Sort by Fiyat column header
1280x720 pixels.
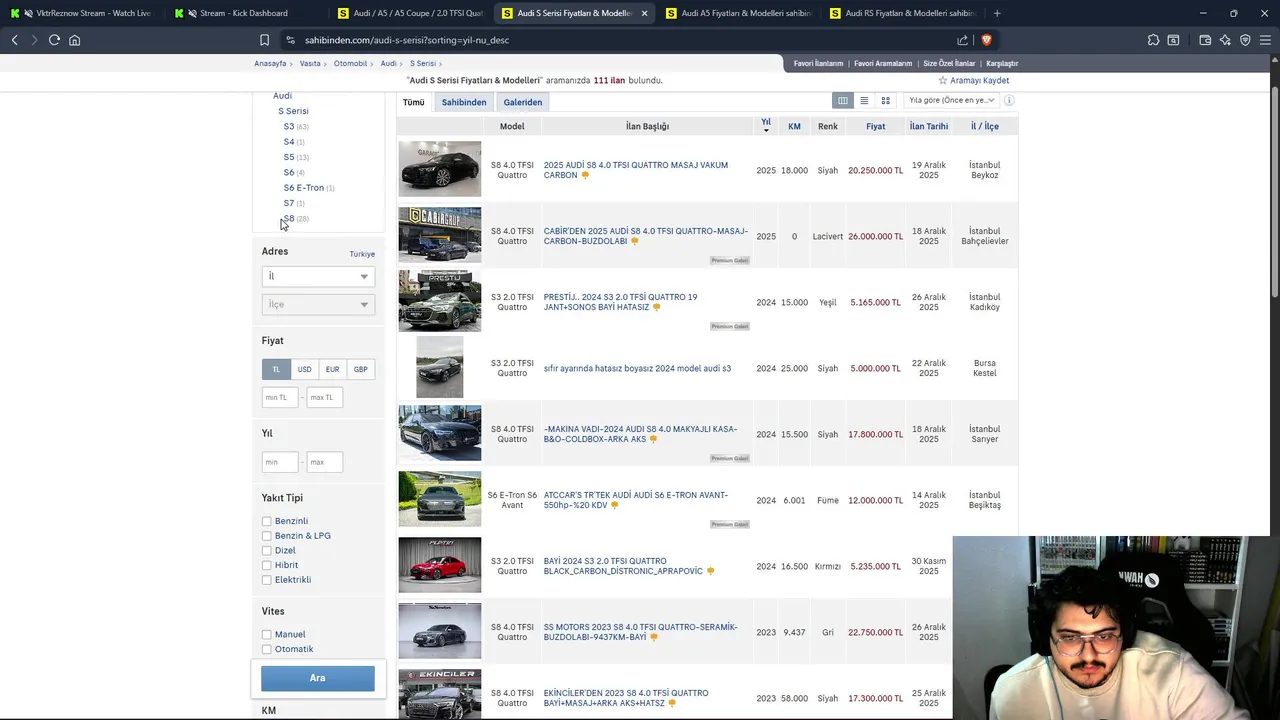point(875,126)
